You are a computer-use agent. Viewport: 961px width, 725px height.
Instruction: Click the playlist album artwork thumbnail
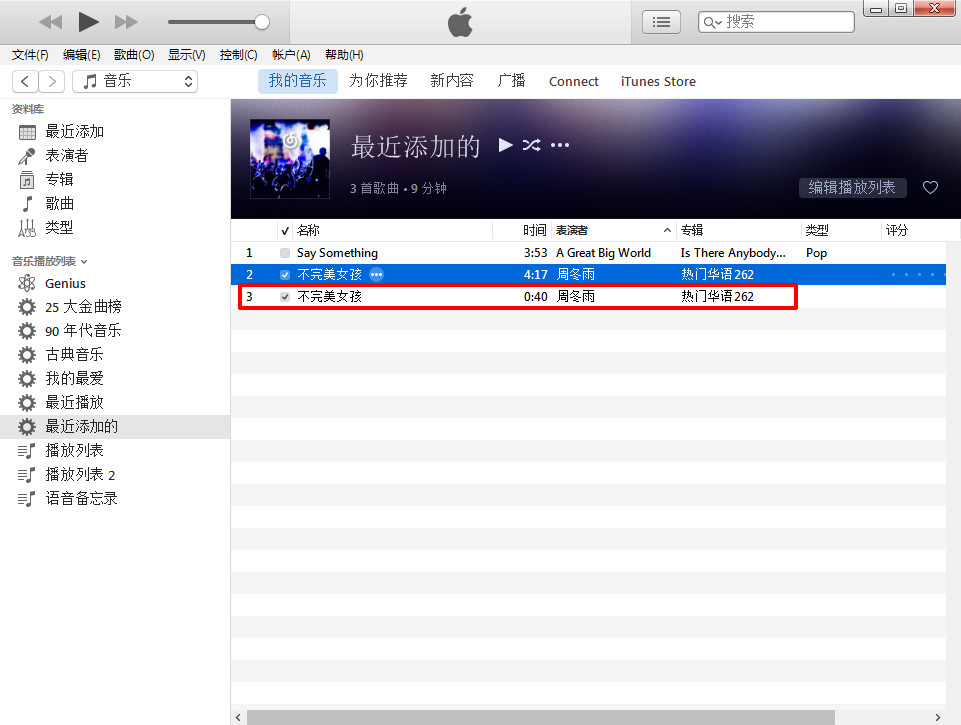click(290, 159)
